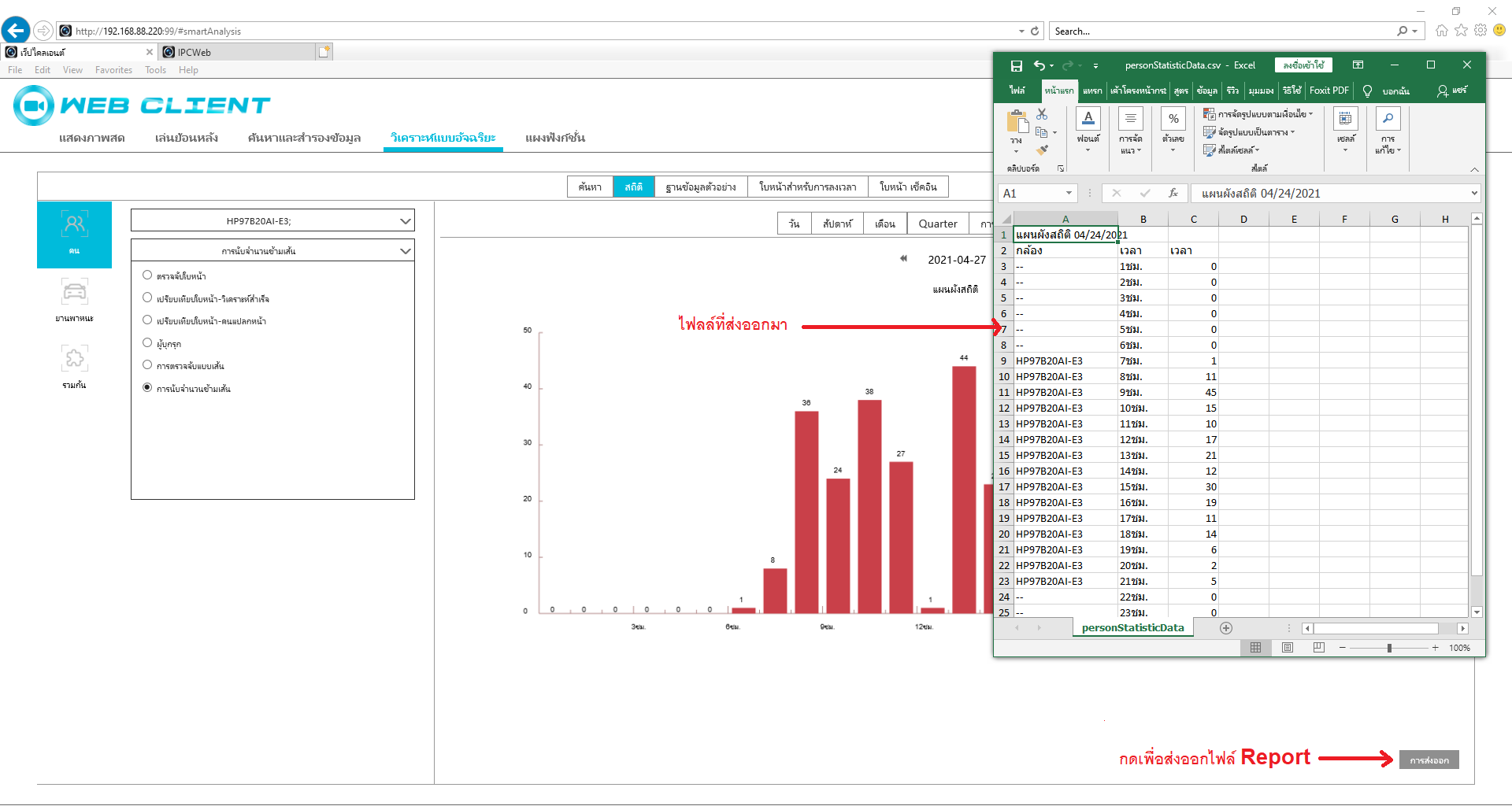Click the Excel Save icon
The height and width of the screenshot is (806, 1512).
pos(1016,65)
